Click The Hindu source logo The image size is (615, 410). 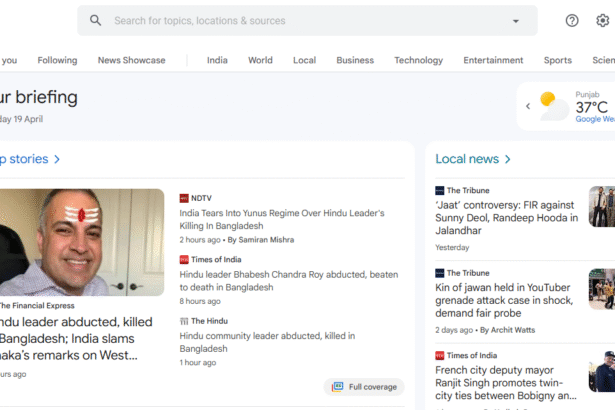184,321
